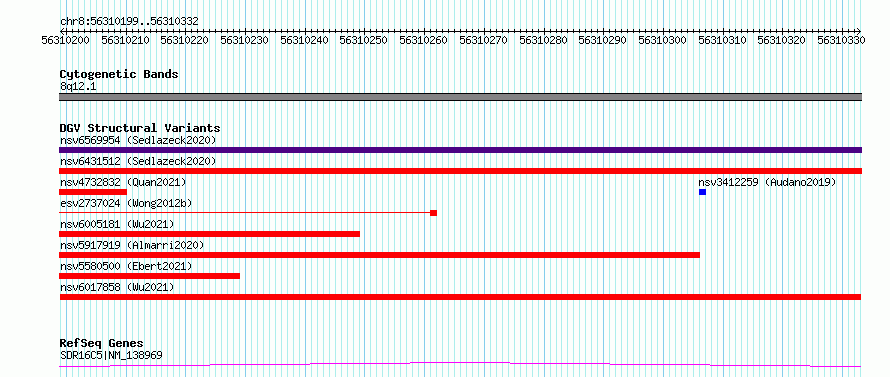
Task: Click the RefSeq Genes track title
Action: point(101,344)
